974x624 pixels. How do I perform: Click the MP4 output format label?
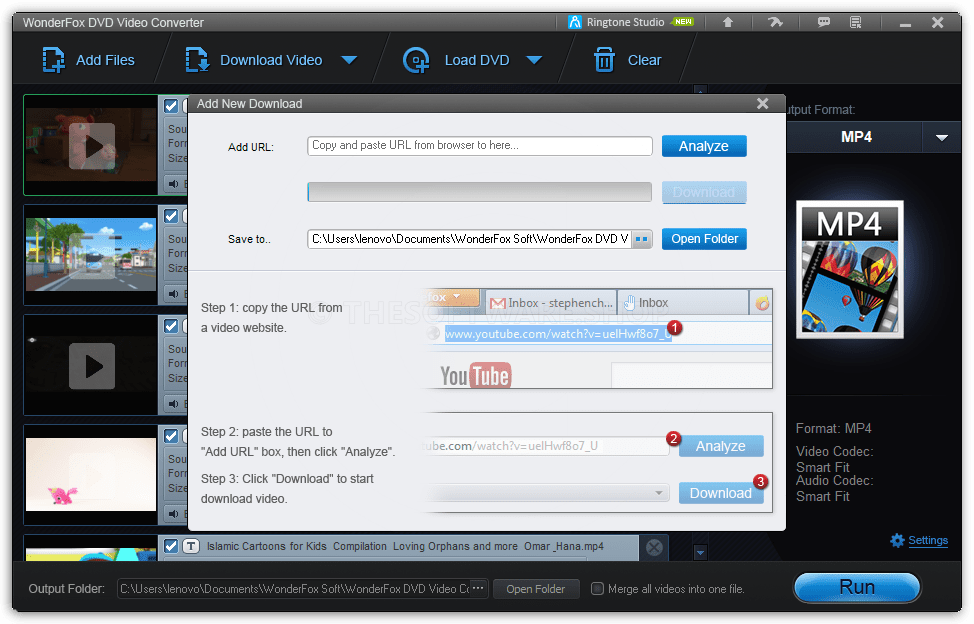tap(856, 137)
